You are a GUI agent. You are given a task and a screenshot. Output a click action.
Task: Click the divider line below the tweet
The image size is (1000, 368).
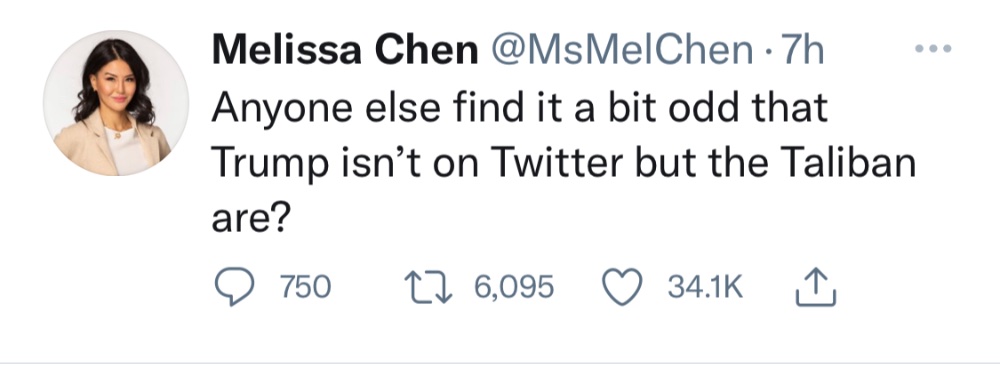pyautogui.click(x=500, y=364)
